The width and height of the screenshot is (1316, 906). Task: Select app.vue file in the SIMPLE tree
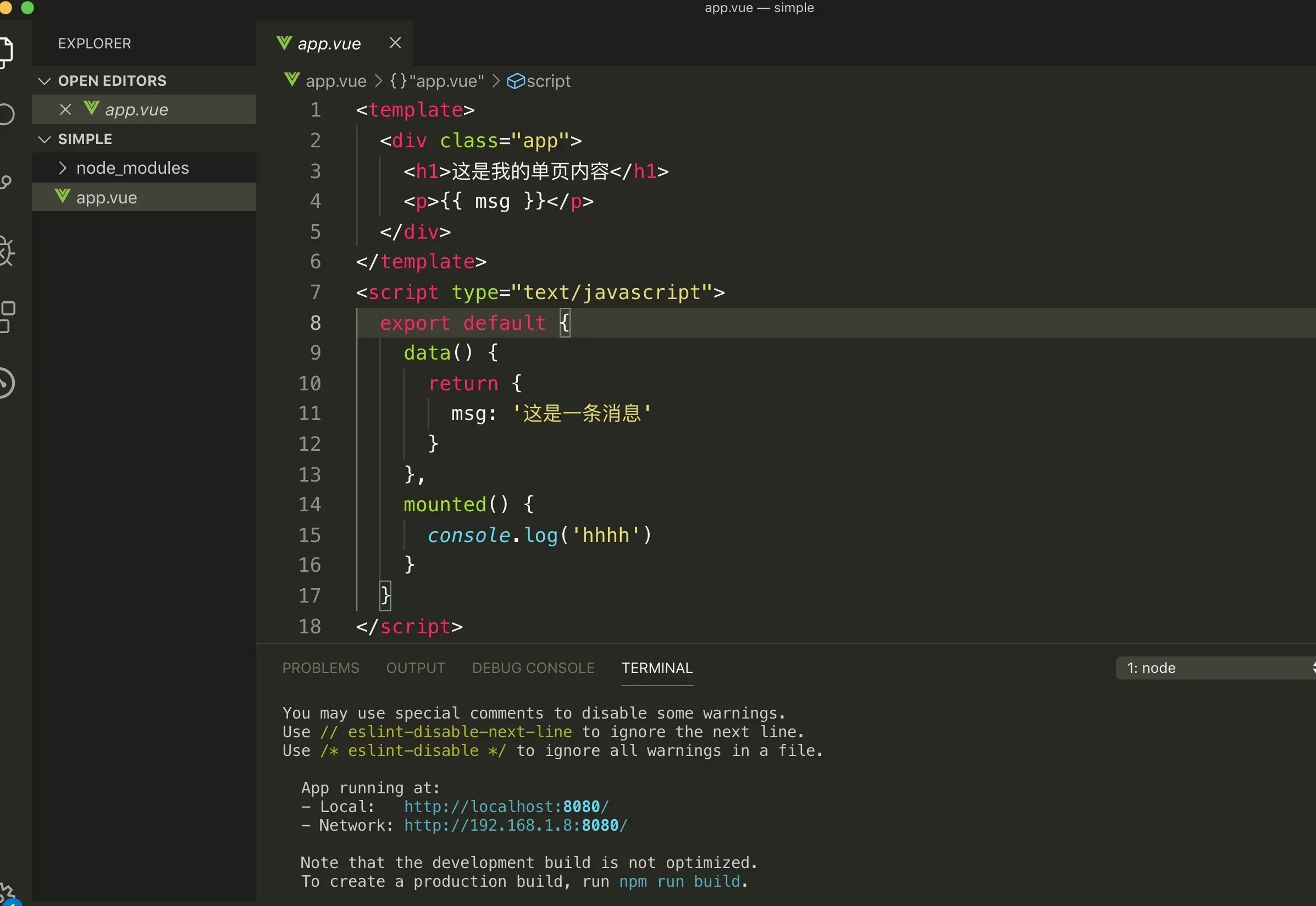pos(143,197)
